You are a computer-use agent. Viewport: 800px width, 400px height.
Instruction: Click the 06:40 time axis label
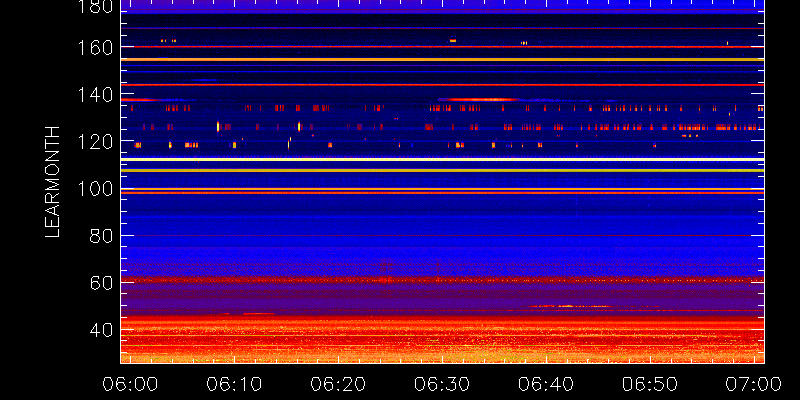pyautogui.click(x=546, y=384)
